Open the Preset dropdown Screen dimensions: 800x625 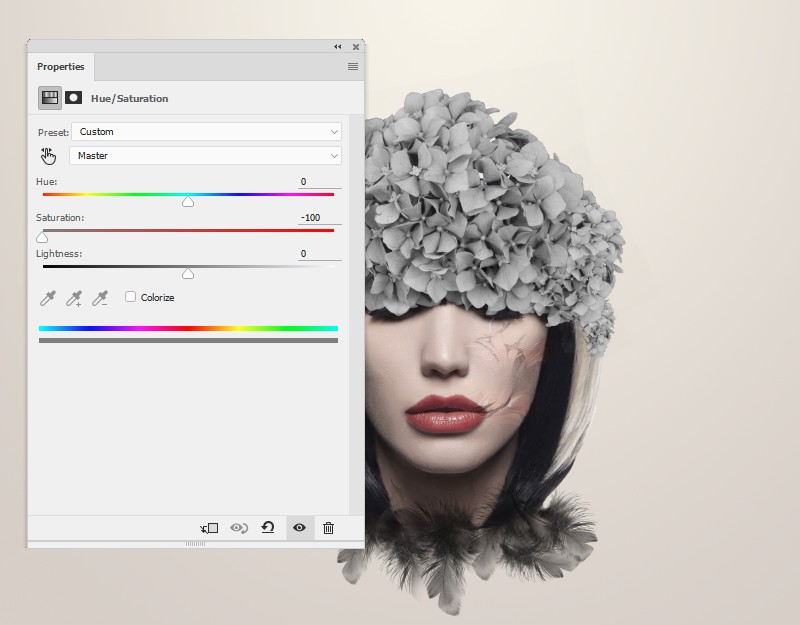tap(206, 132)
